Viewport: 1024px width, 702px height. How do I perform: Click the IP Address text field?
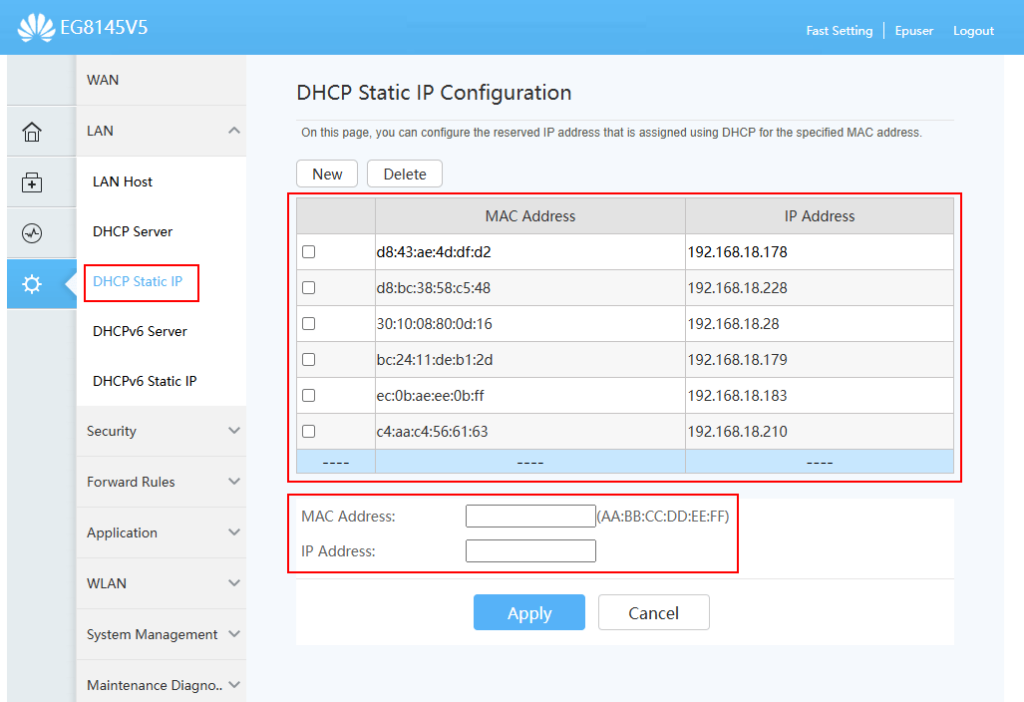pos(530,551)
